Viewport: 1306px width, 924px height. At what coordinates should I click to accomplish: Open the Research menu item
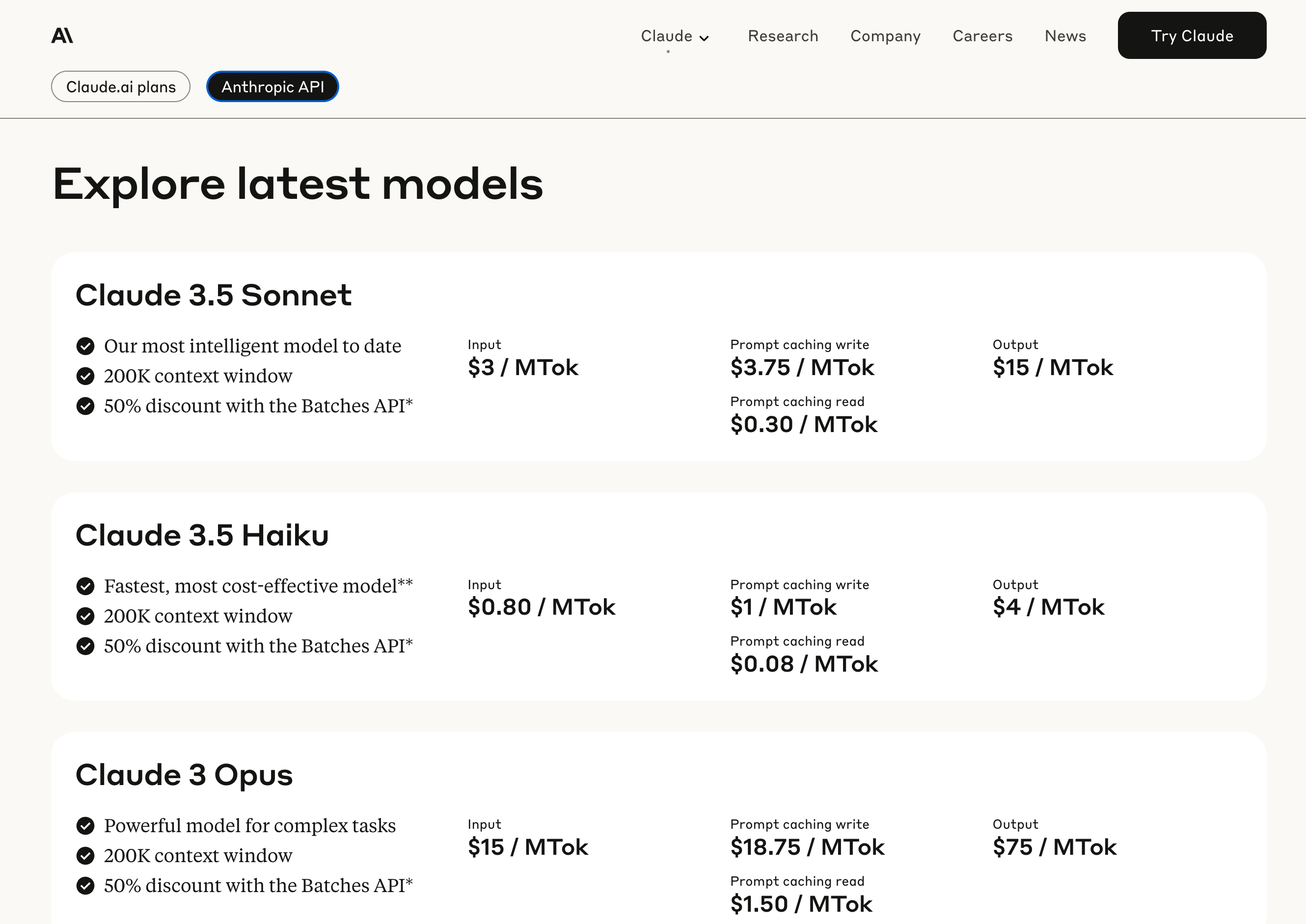[783, 36]
